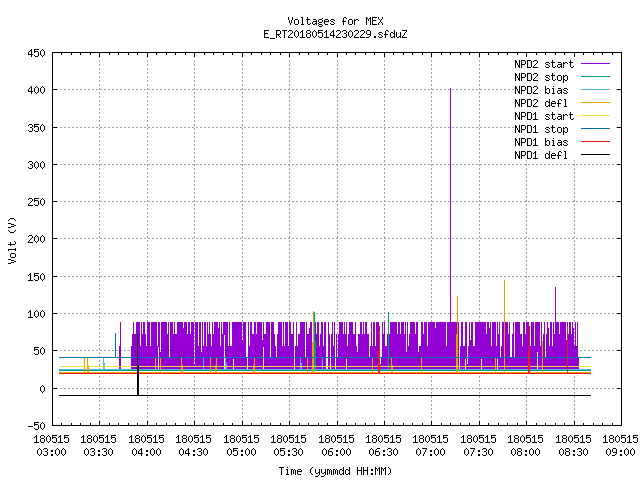Click the y-axis tick value 100
The image size is (640, 480).
36,314
